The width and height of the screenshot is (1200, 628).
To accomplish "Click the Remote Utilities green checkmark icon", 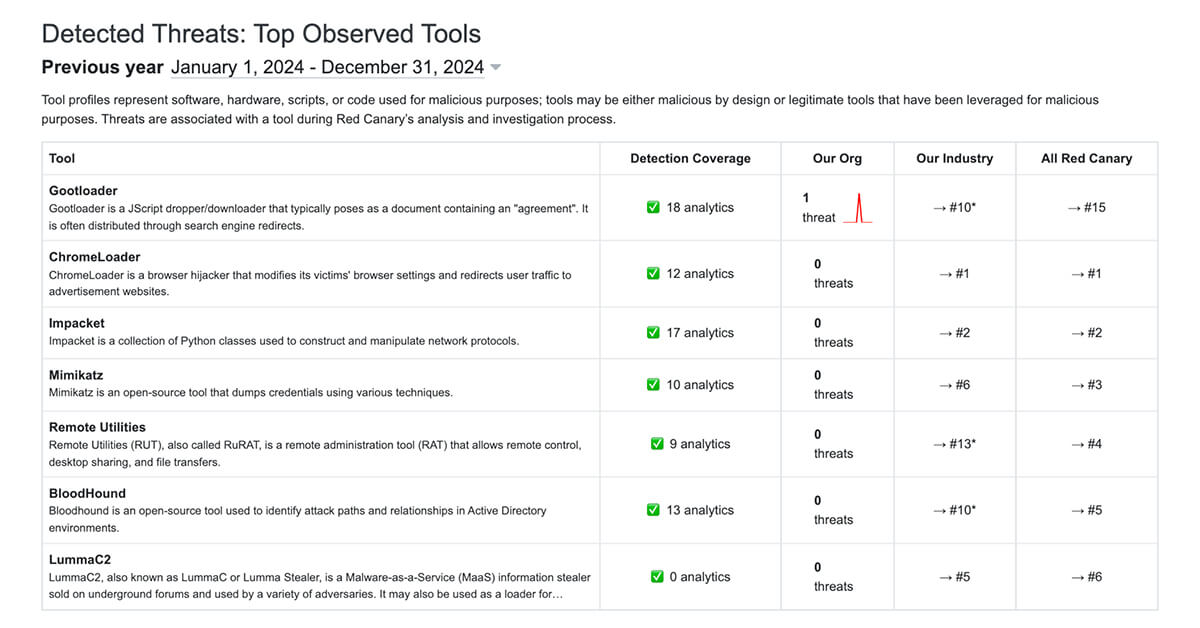I will 657,444.
